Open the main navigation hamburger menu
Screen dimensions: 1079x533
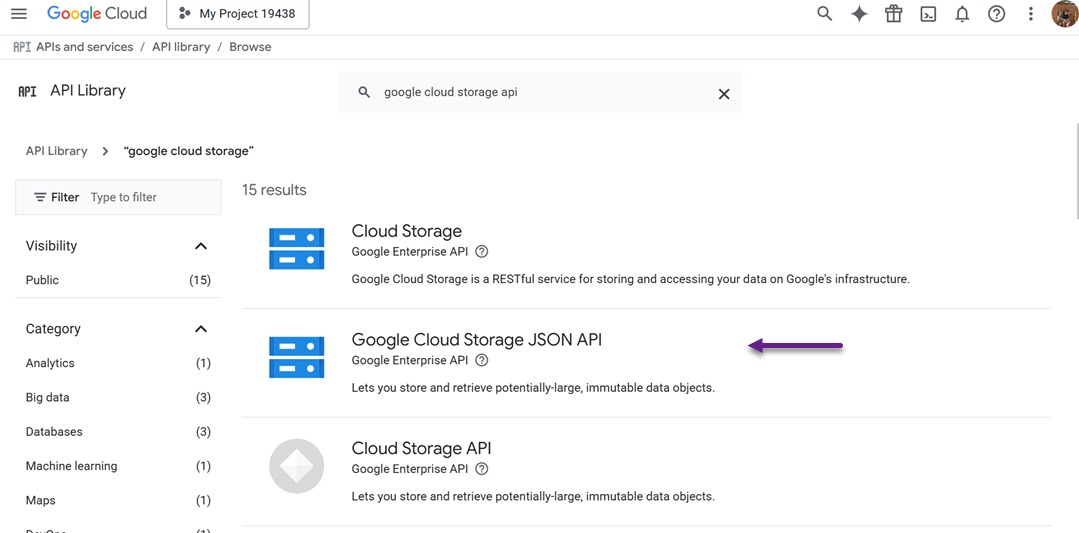[x=19, y=14]
